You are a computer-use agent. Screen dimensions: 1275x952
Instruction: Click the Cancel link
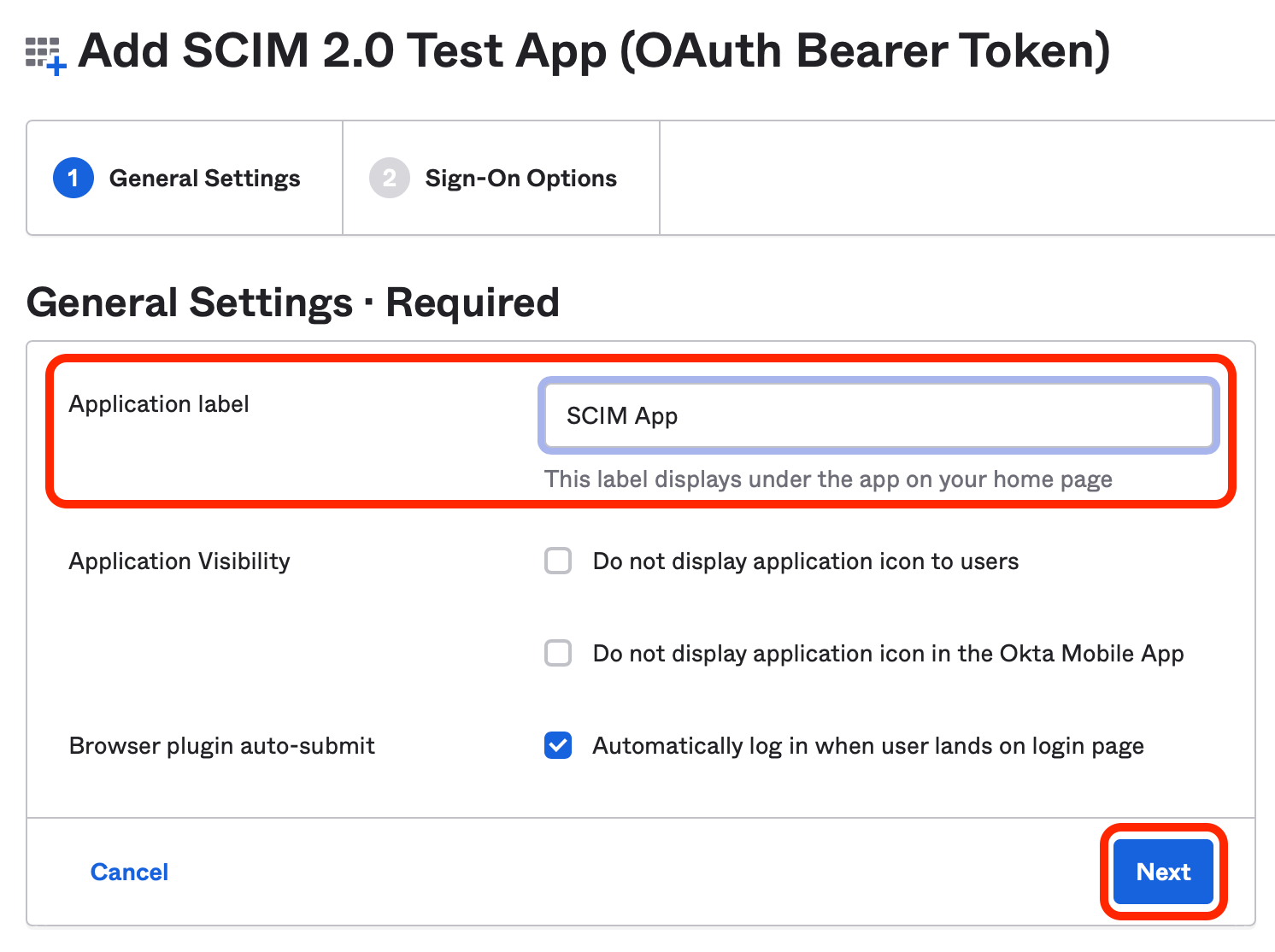point(129,872)
